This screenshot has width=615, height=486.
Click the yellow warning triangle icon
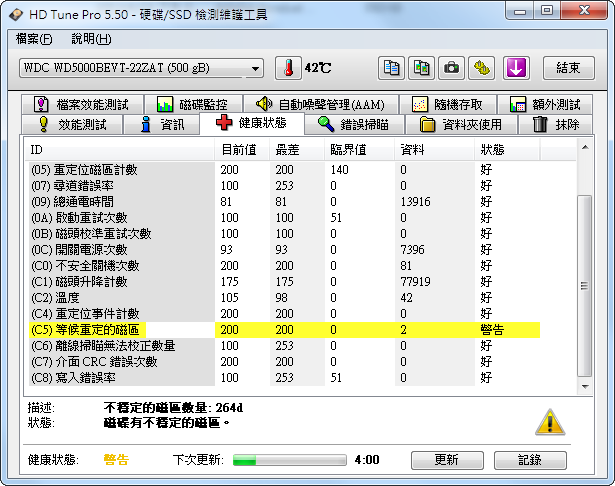coord(550,422)
